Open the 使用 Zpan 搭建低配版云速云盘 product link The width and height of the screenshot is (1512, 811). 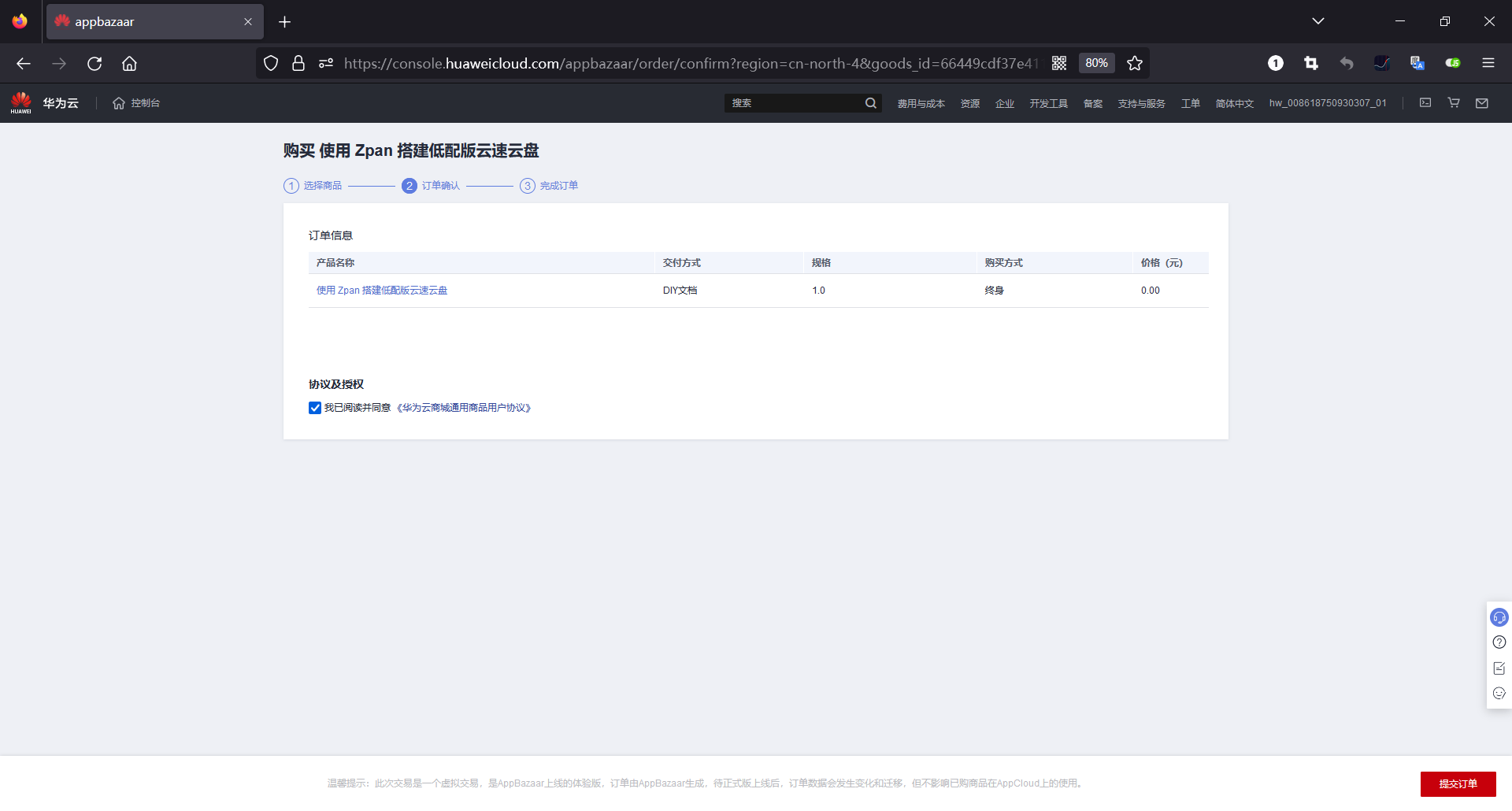tap(382, 291)
